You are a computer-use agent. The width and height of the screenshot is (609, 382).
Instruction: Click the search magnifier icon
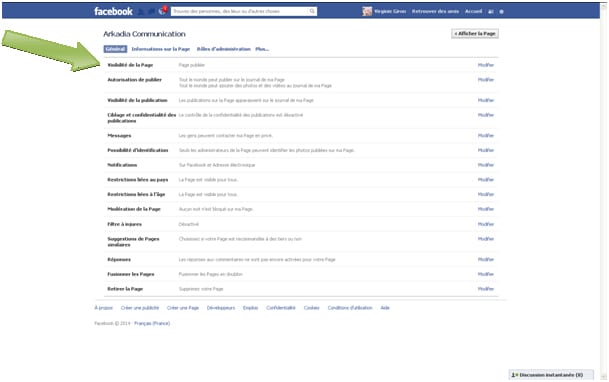tap(312, 11)
